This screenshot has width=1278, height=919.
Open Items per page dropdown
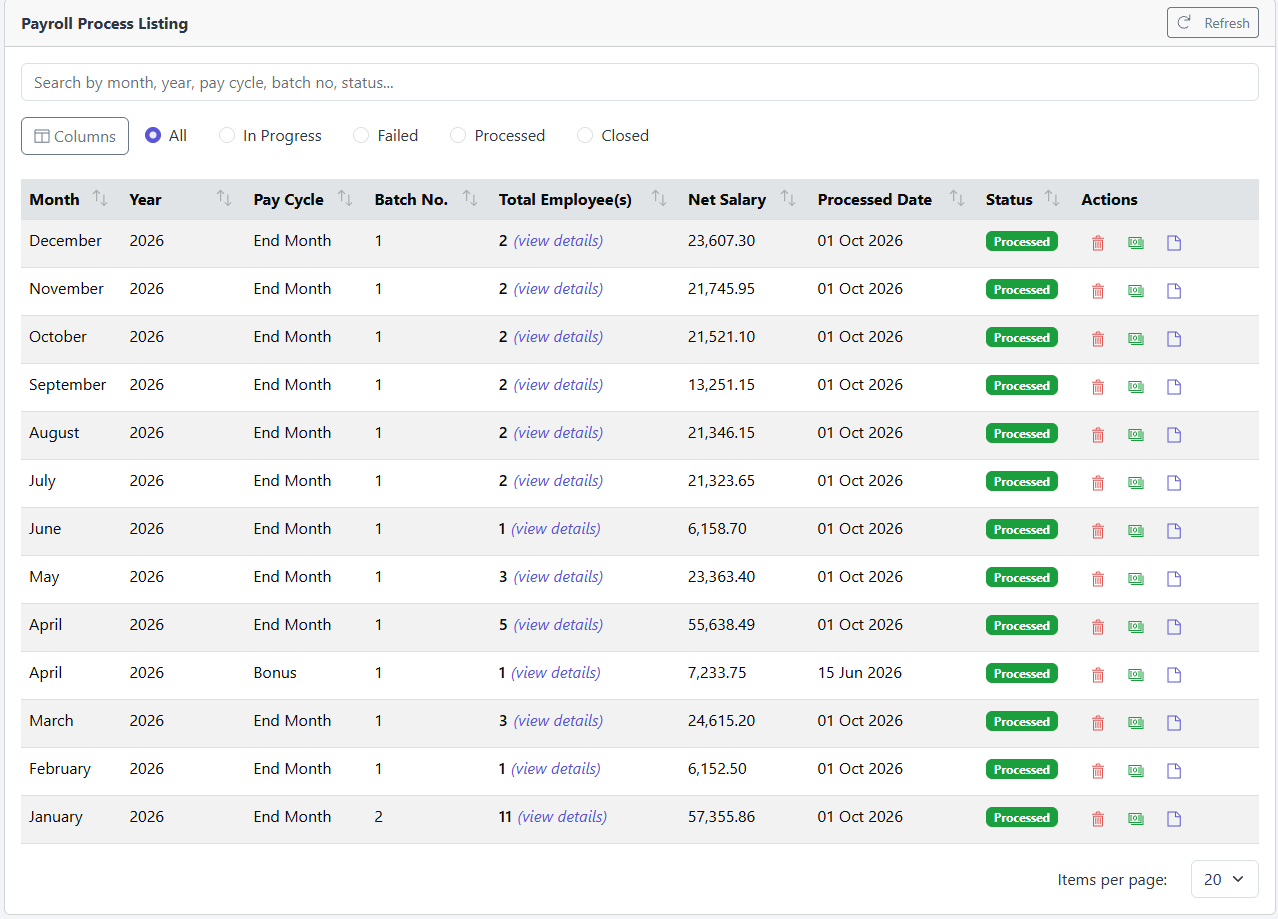[1224, 880]
